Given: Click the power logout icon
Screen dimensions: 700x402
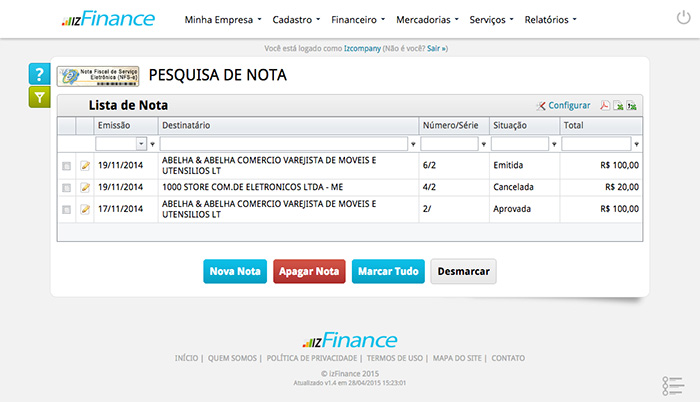Looking at the screenshot, I should (683, 18).
